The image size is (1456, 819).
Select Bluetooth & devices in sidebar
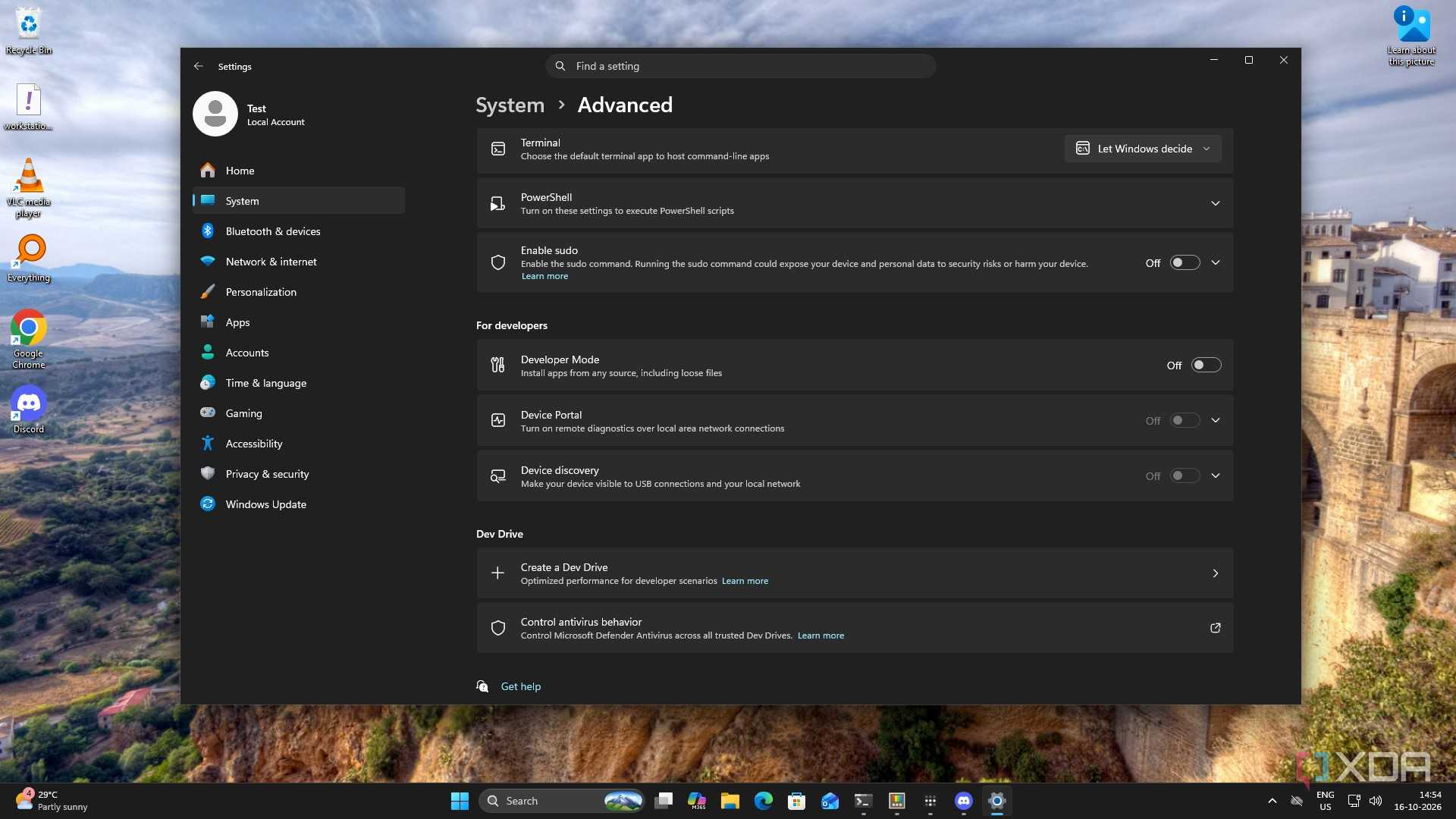[x=299, y=231]
